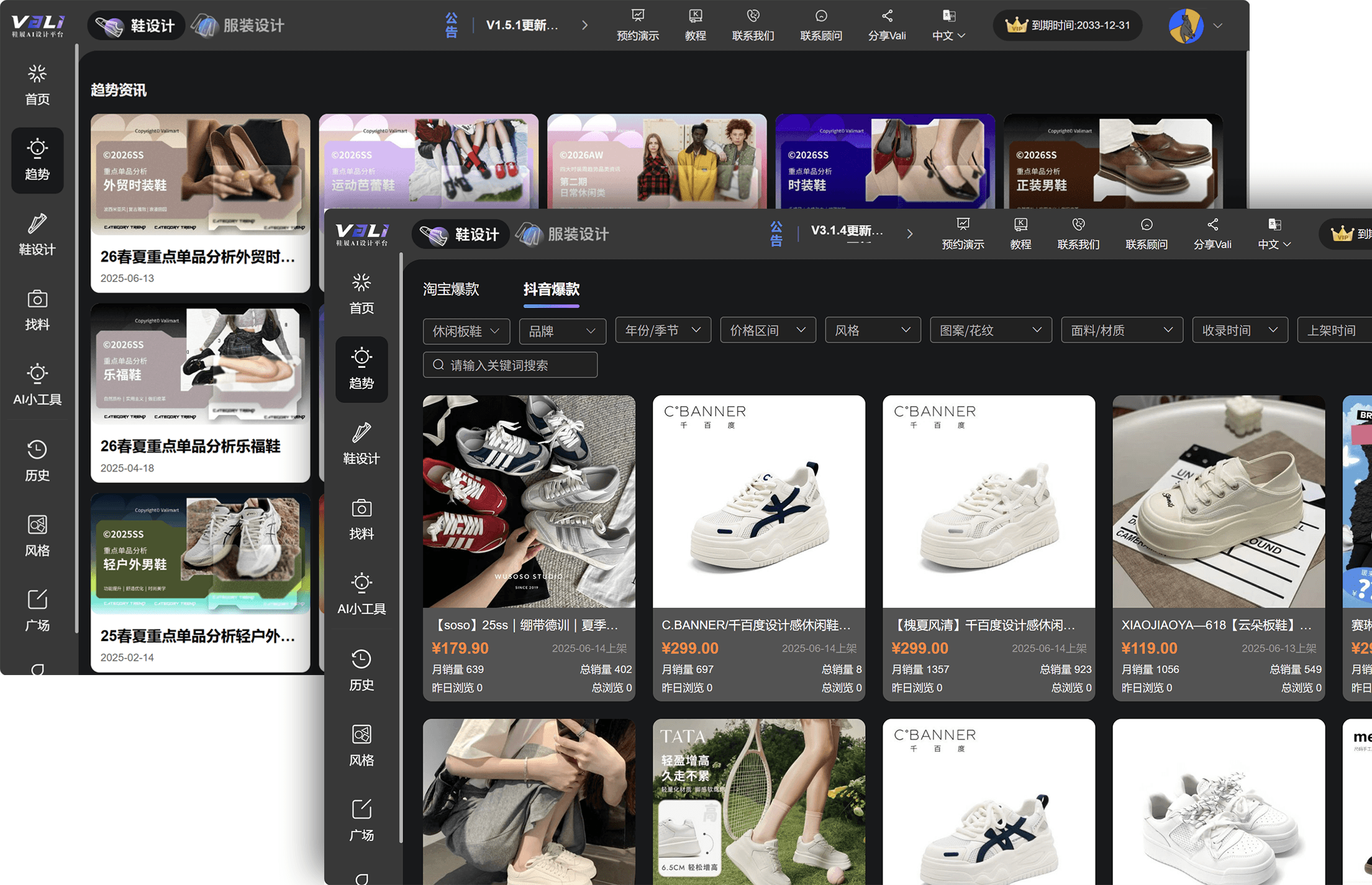Open 2026SS 时装鞋 blue trend card

pos(885,161)
